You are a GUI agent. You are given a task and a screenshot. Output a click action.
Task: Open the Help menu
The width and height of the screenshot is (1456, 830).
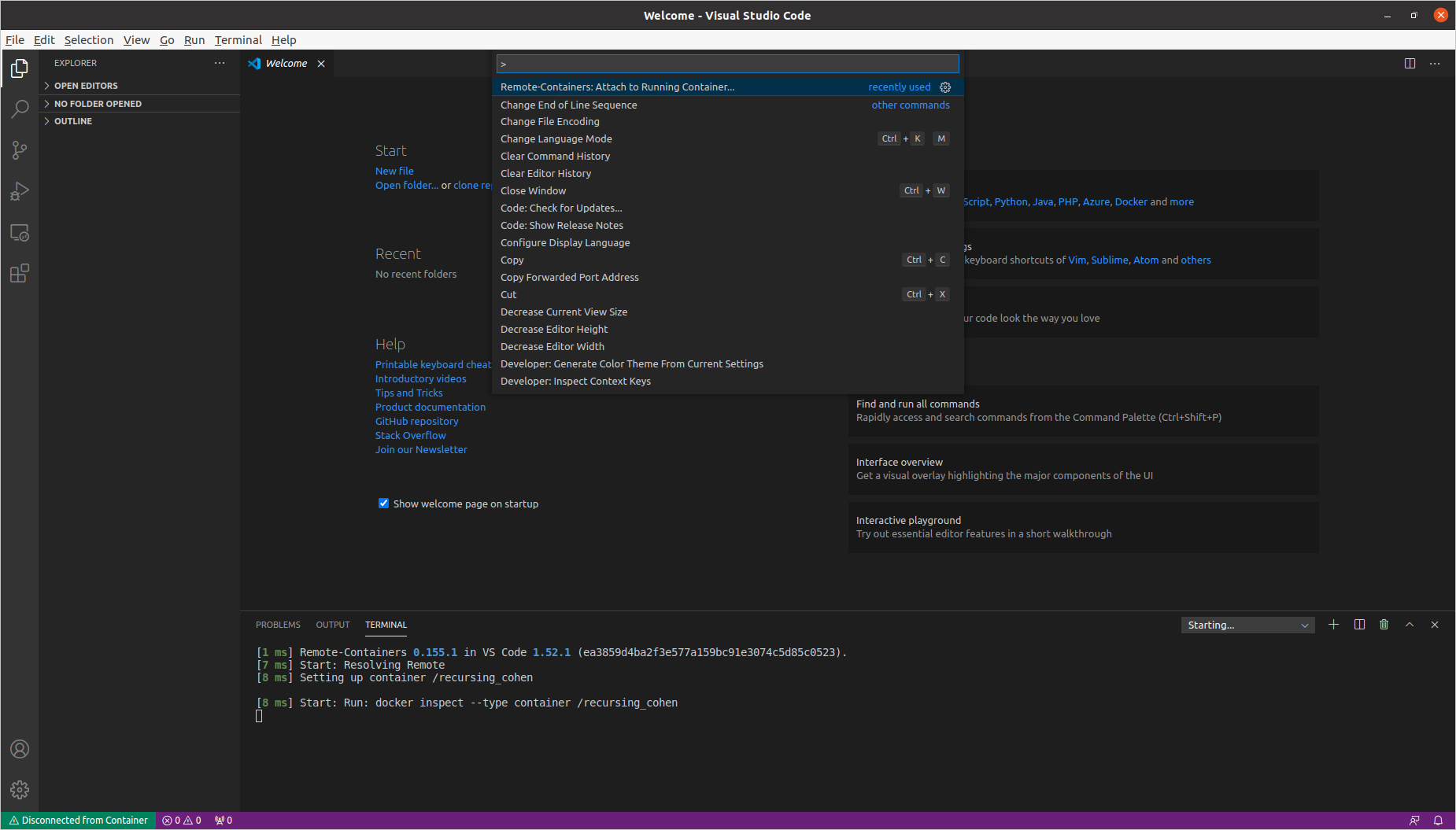tap(284, 40)
